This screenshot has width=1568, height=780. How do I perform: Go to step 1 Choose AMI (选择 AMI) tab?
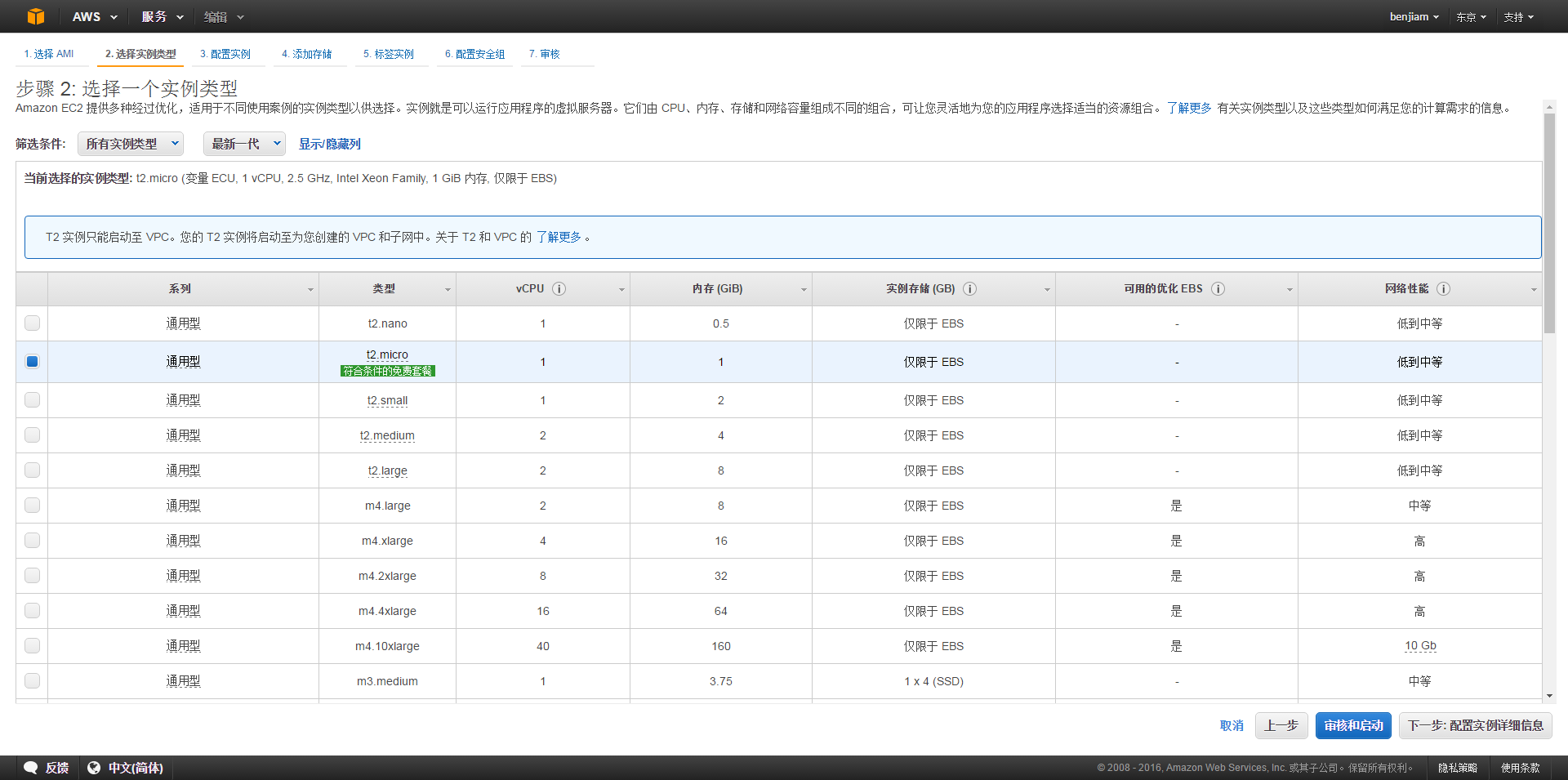click(49, 54)
